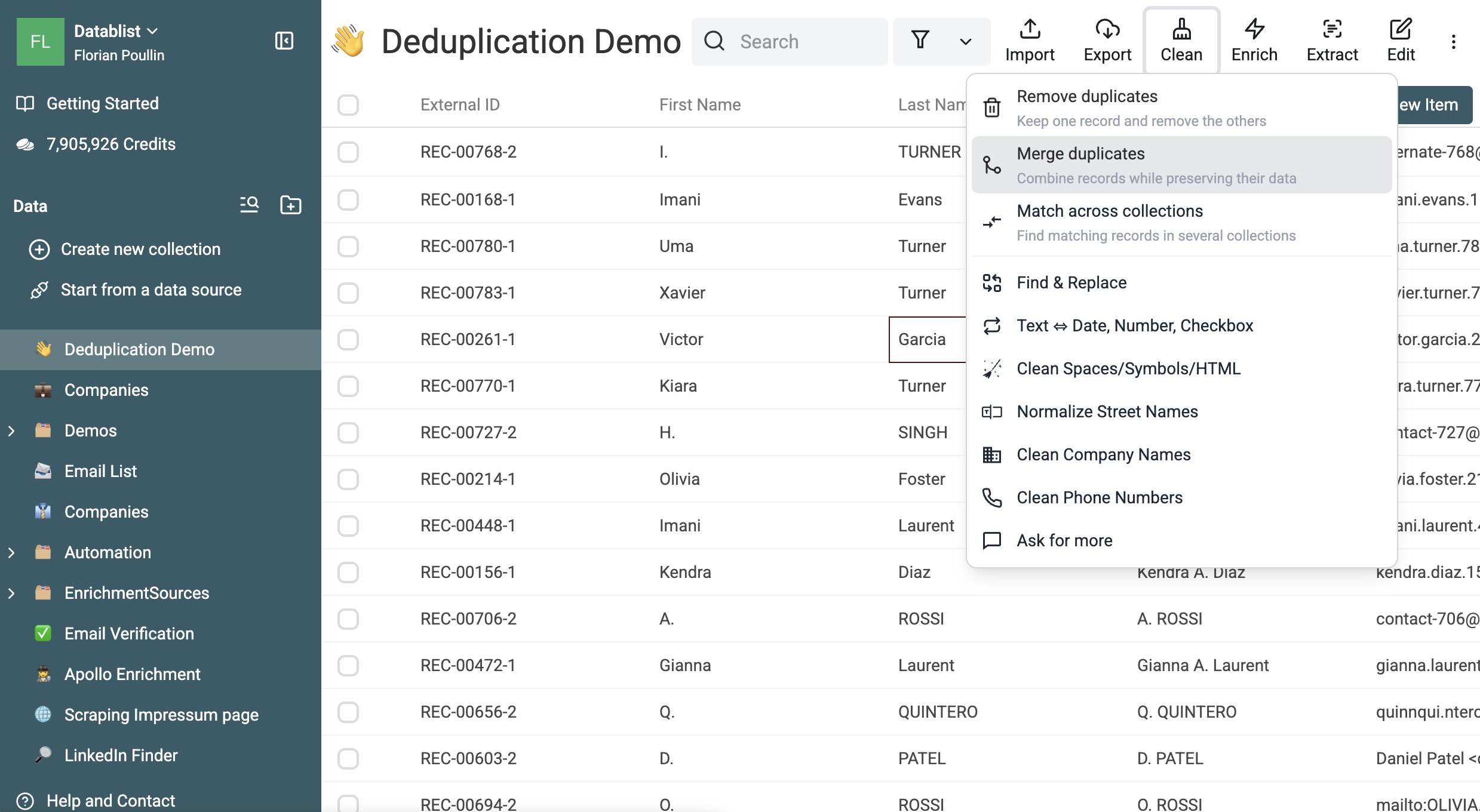Image resolution: width=1480 pixels, height=812 pixels.
Task: Select Clean Spaces/Symbols/HTML option
Action: (1181, 368)
